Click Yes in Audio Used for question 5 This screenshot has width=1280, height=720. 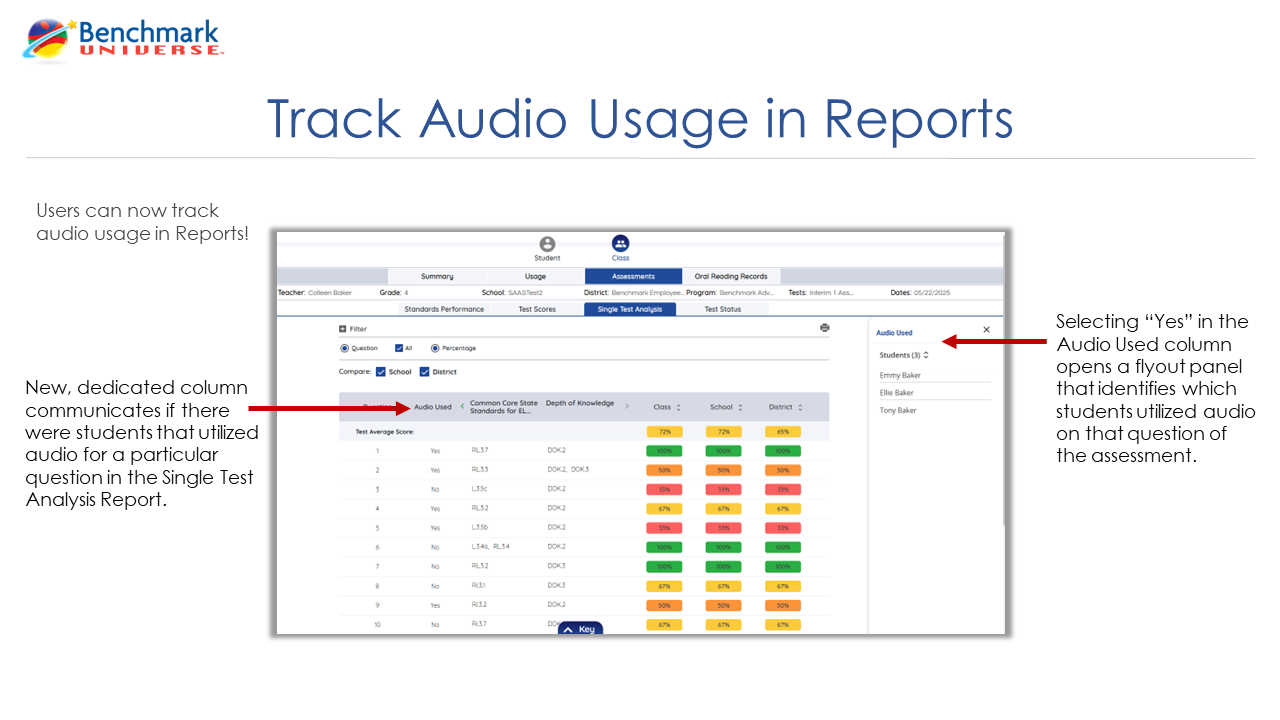(435, 528)
